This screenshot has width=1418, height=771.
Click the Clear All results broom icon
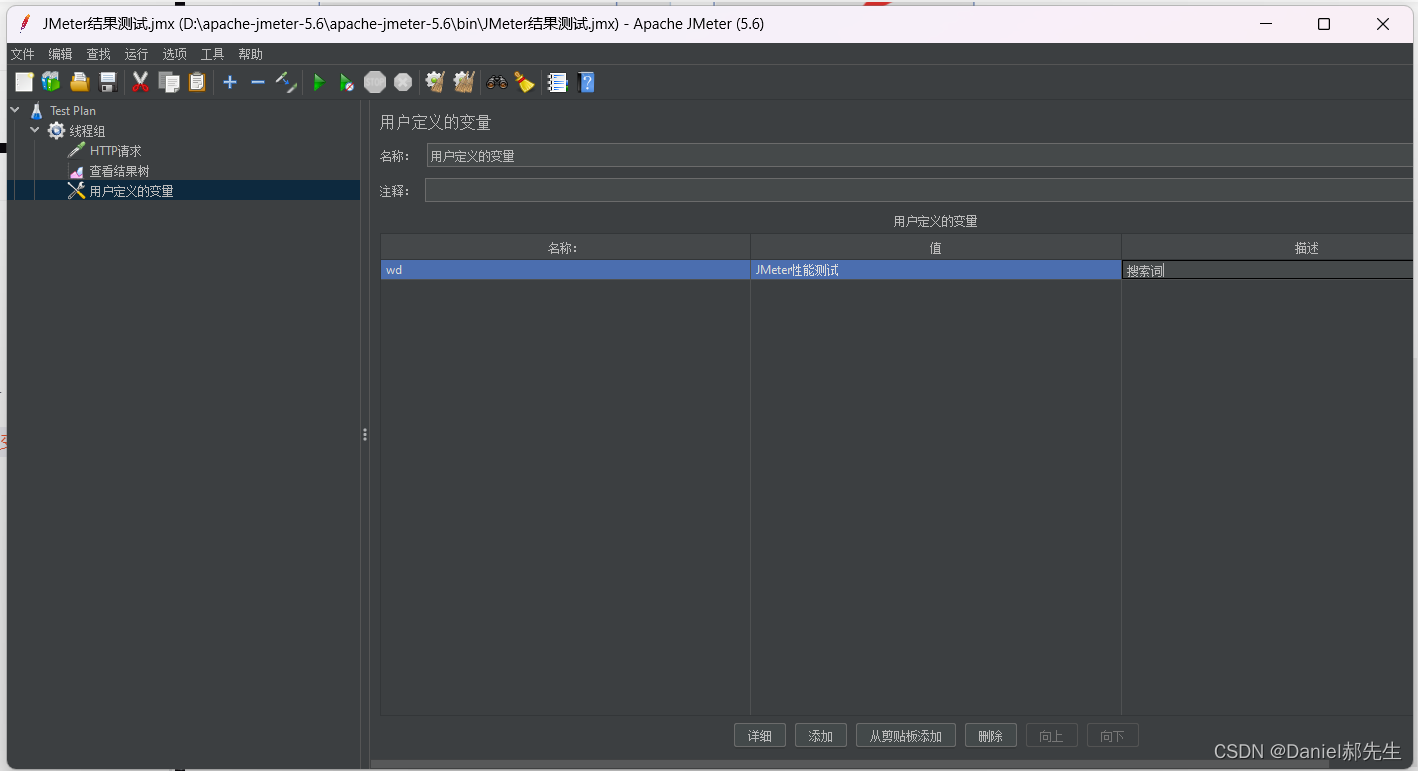[x=463, y=82]
